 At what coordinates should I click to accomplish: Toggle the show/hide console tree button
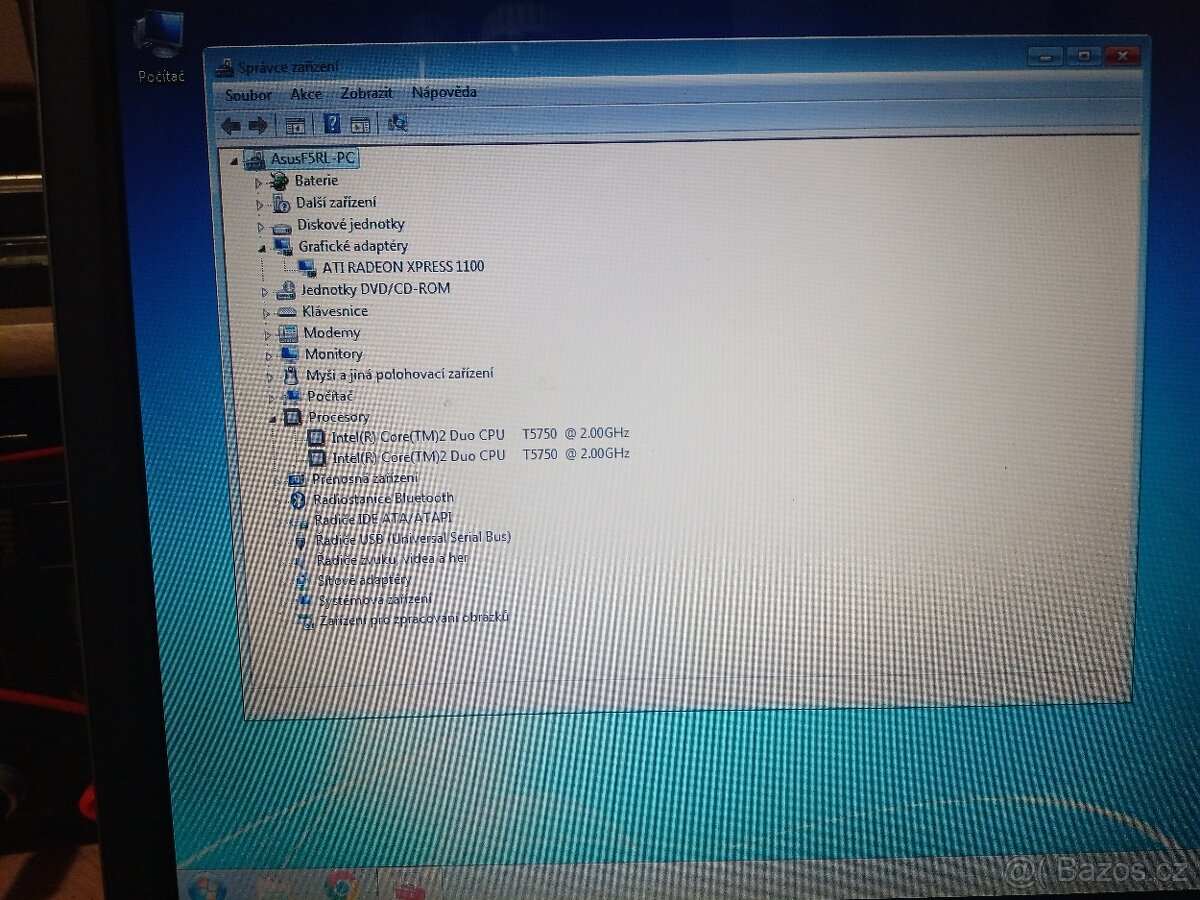coord(295,125)
